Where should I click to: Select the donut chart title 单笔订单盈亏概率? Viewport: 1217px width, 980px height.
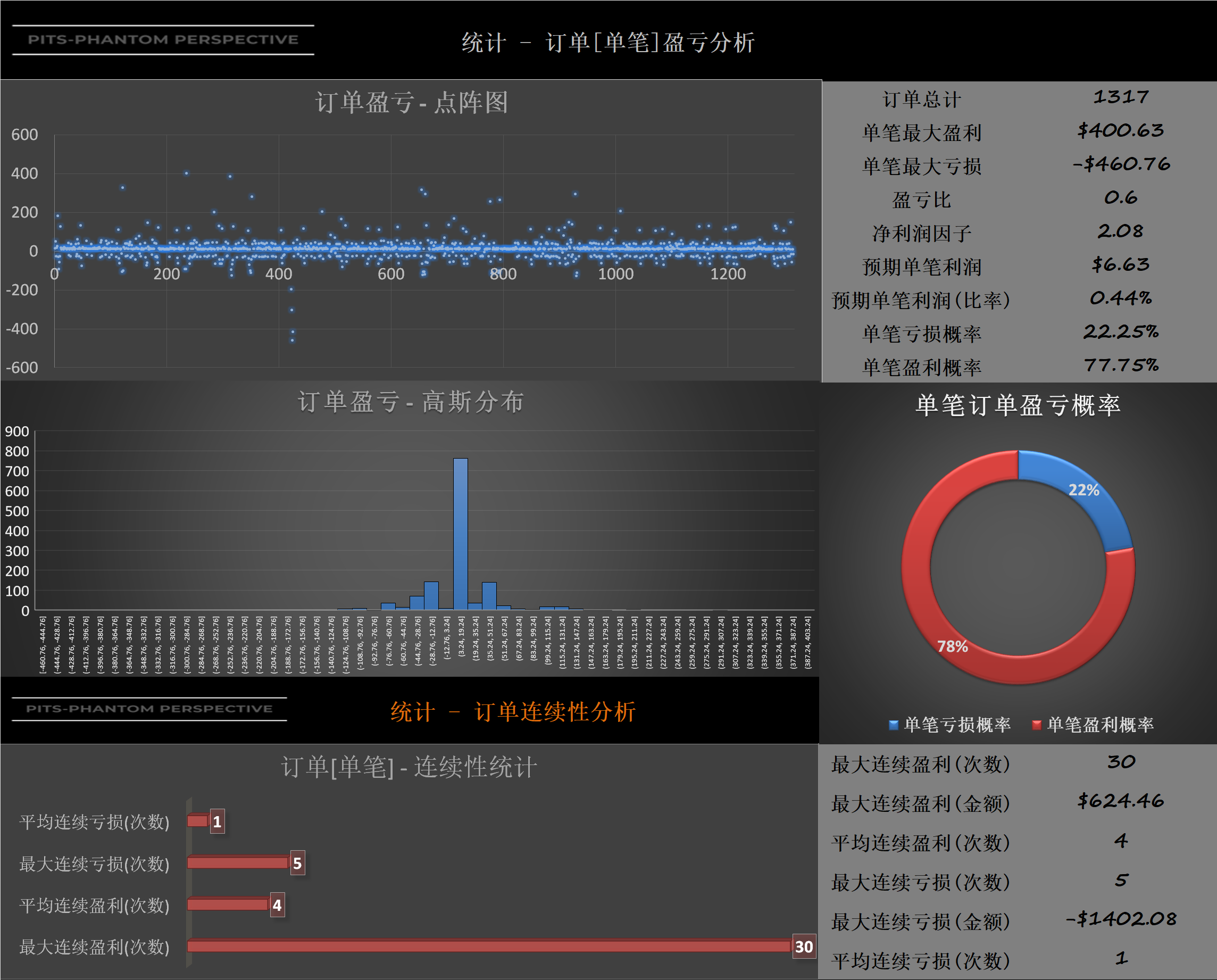1018,405
